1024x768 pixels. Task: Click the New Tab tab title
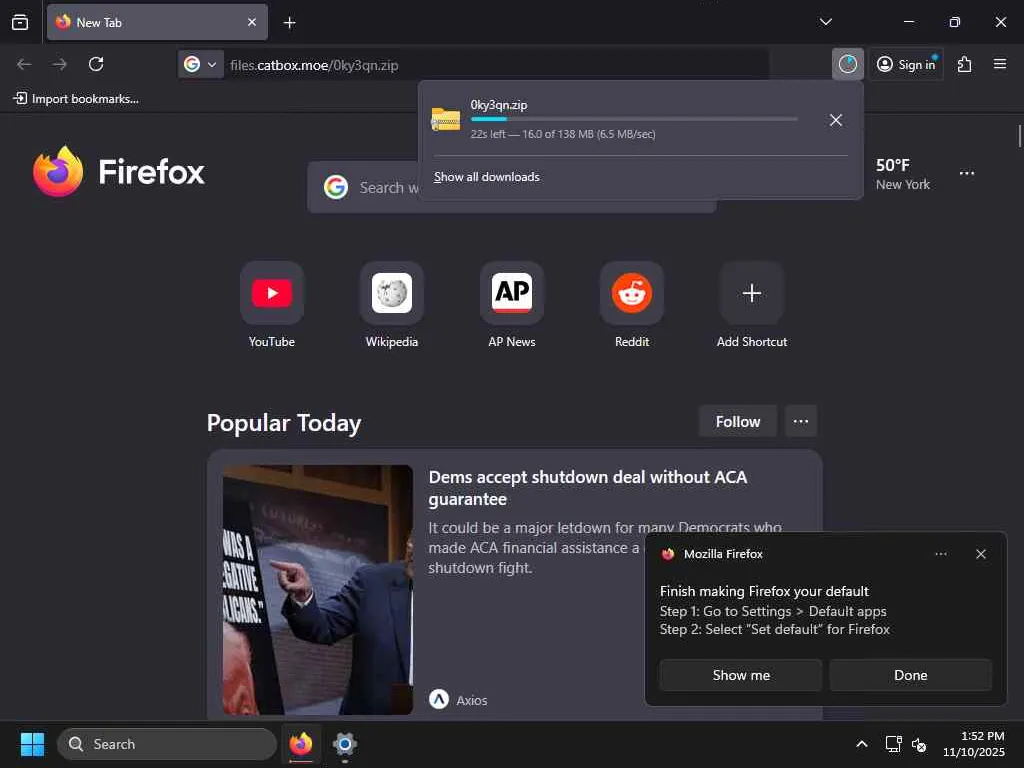[99, 22]
